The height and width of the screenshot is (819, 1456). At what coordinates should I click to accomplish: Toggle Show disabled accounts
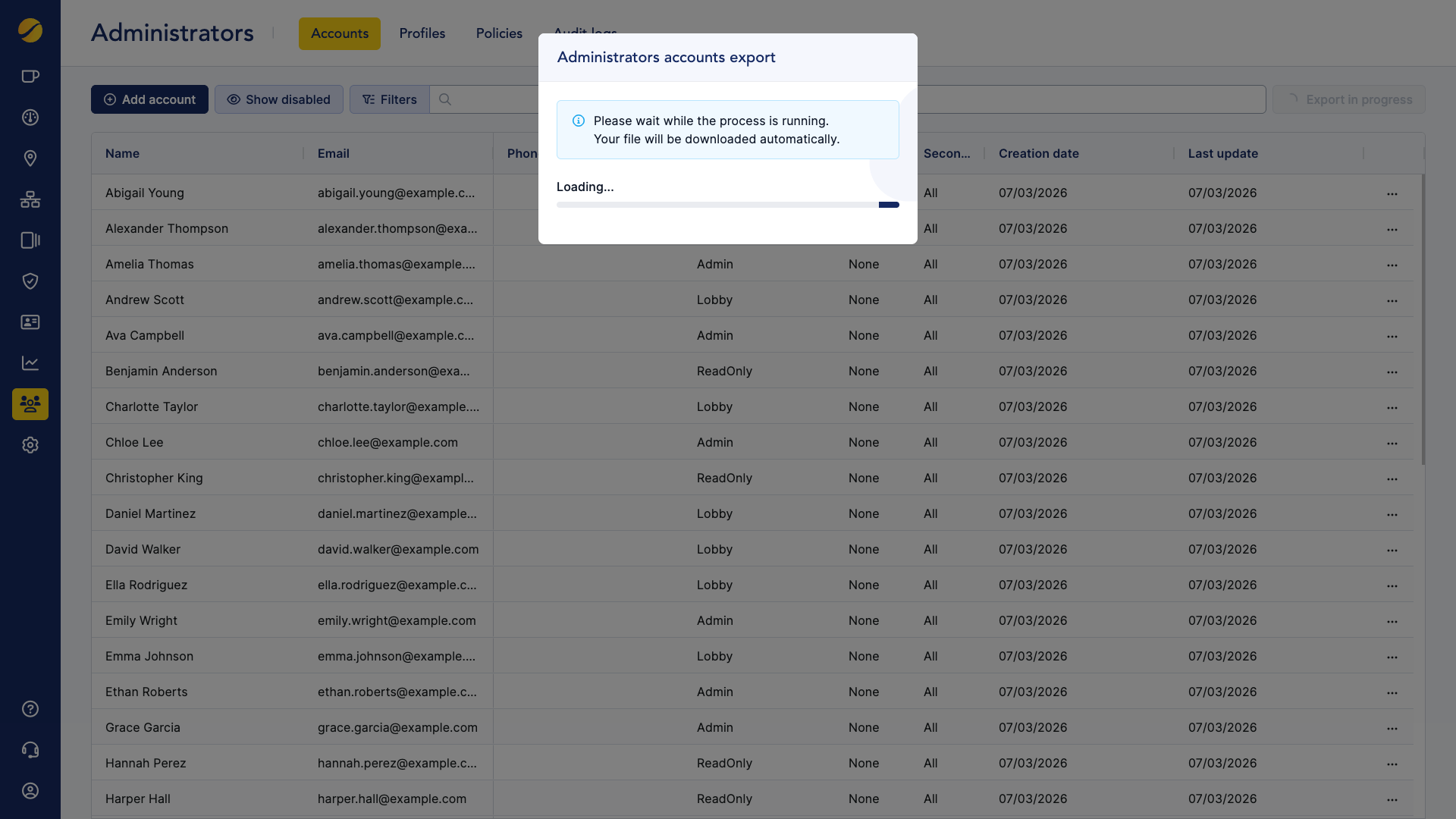coord(279,99)
